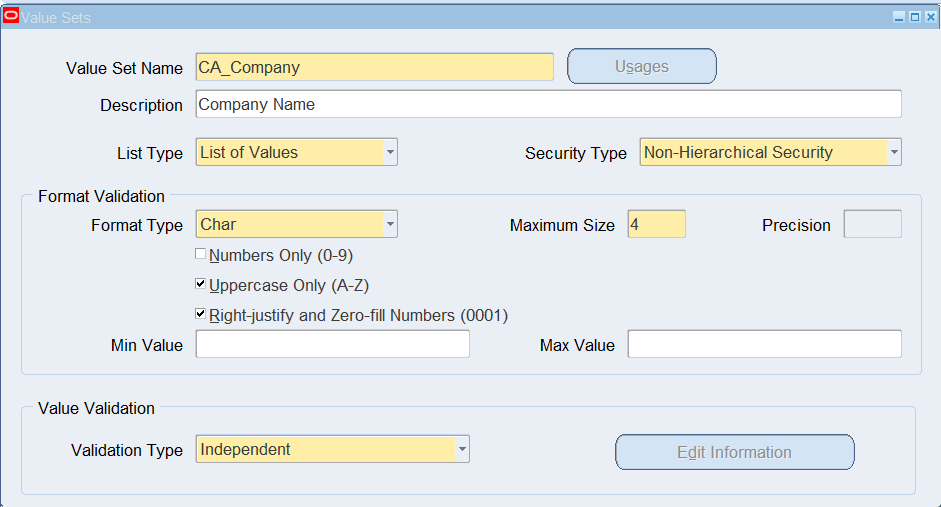Enable the Numbers Only (0-9) checkbox

(x=200, y=254)
